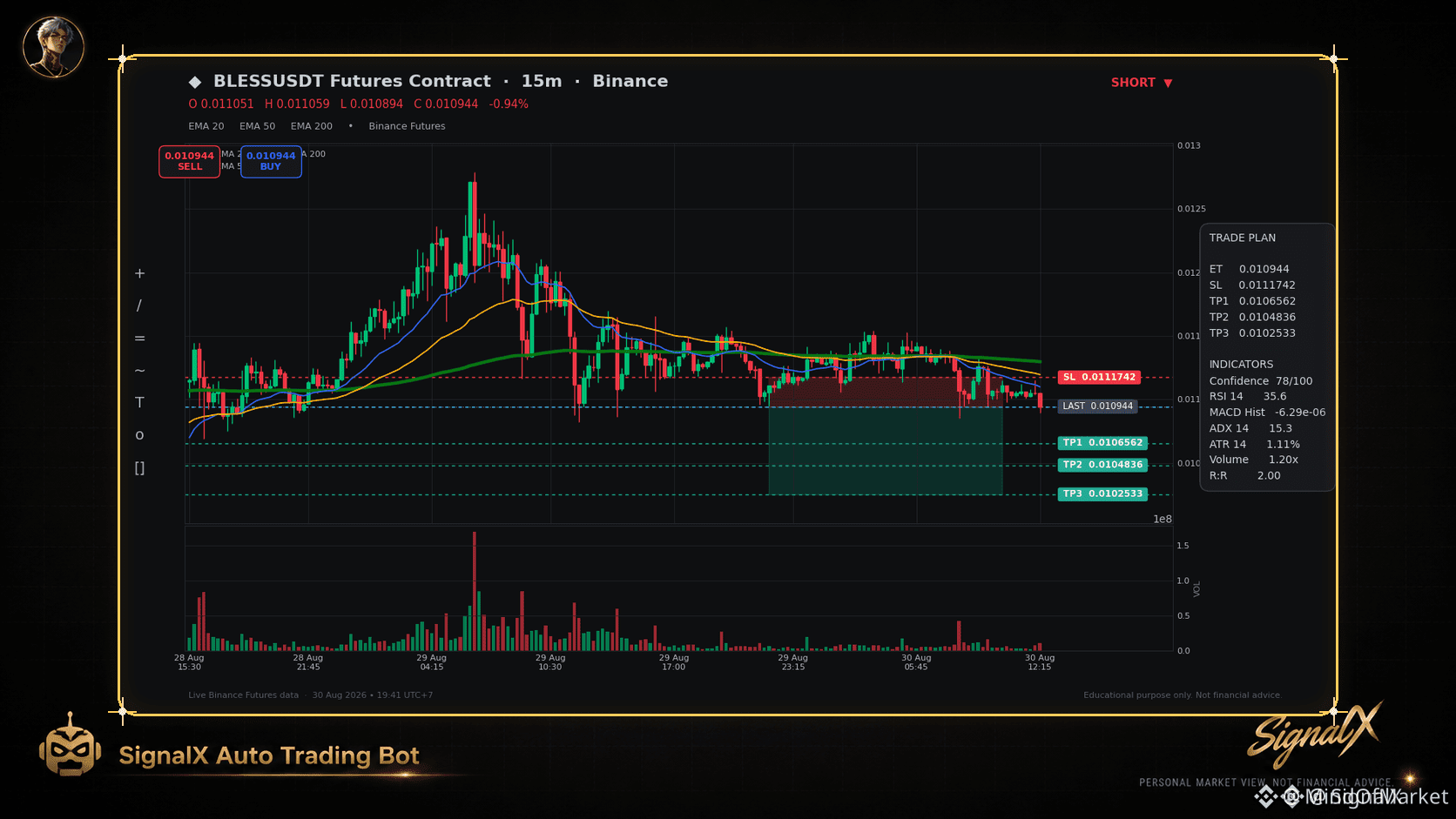Viewport: 1456px width, 819px height.
Task: Click the Educational purpose only disclaimer
Action: coord(1183,695)
